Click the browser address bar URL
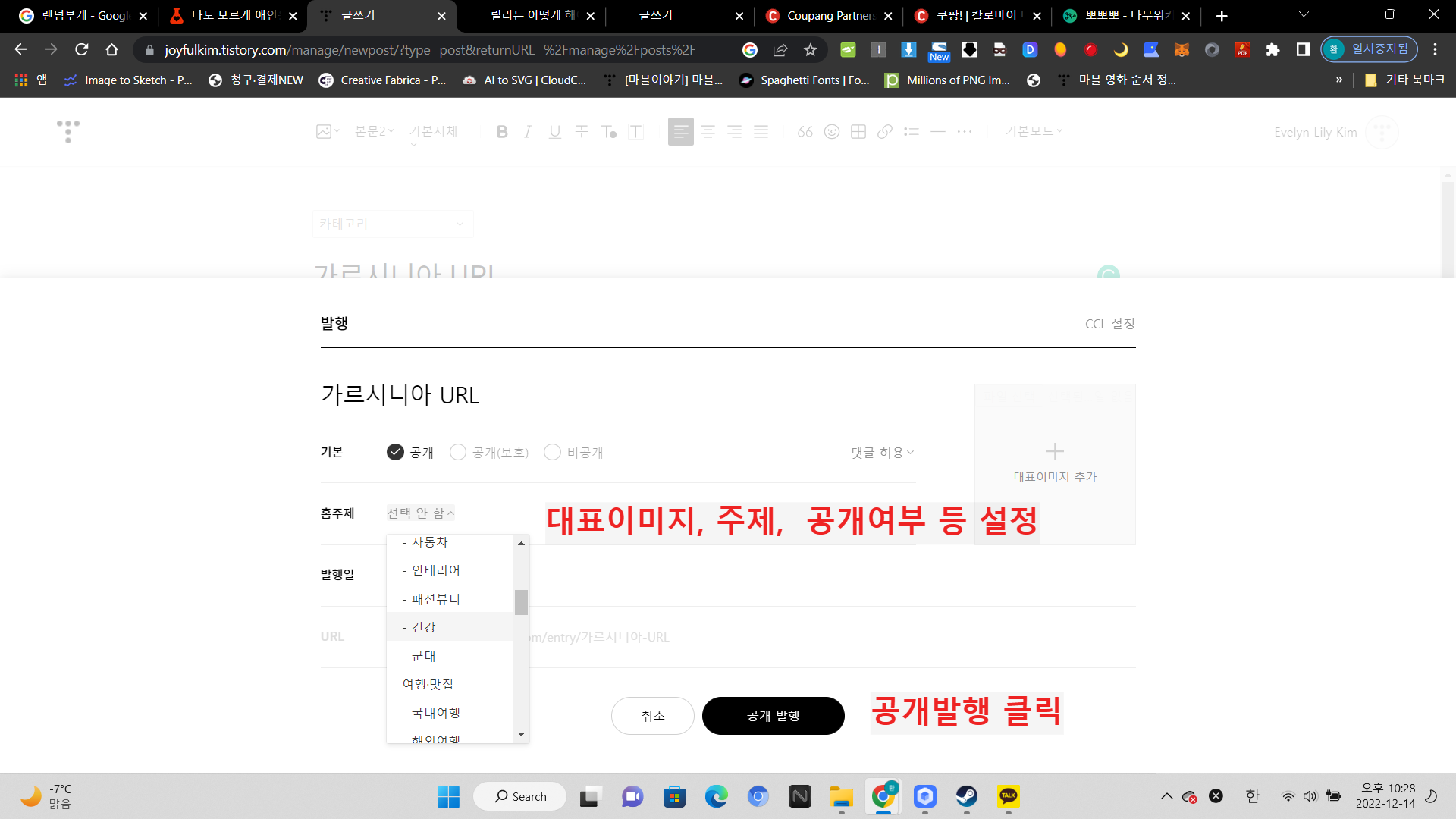The image size is (1456, 819). tap(430, 50)
